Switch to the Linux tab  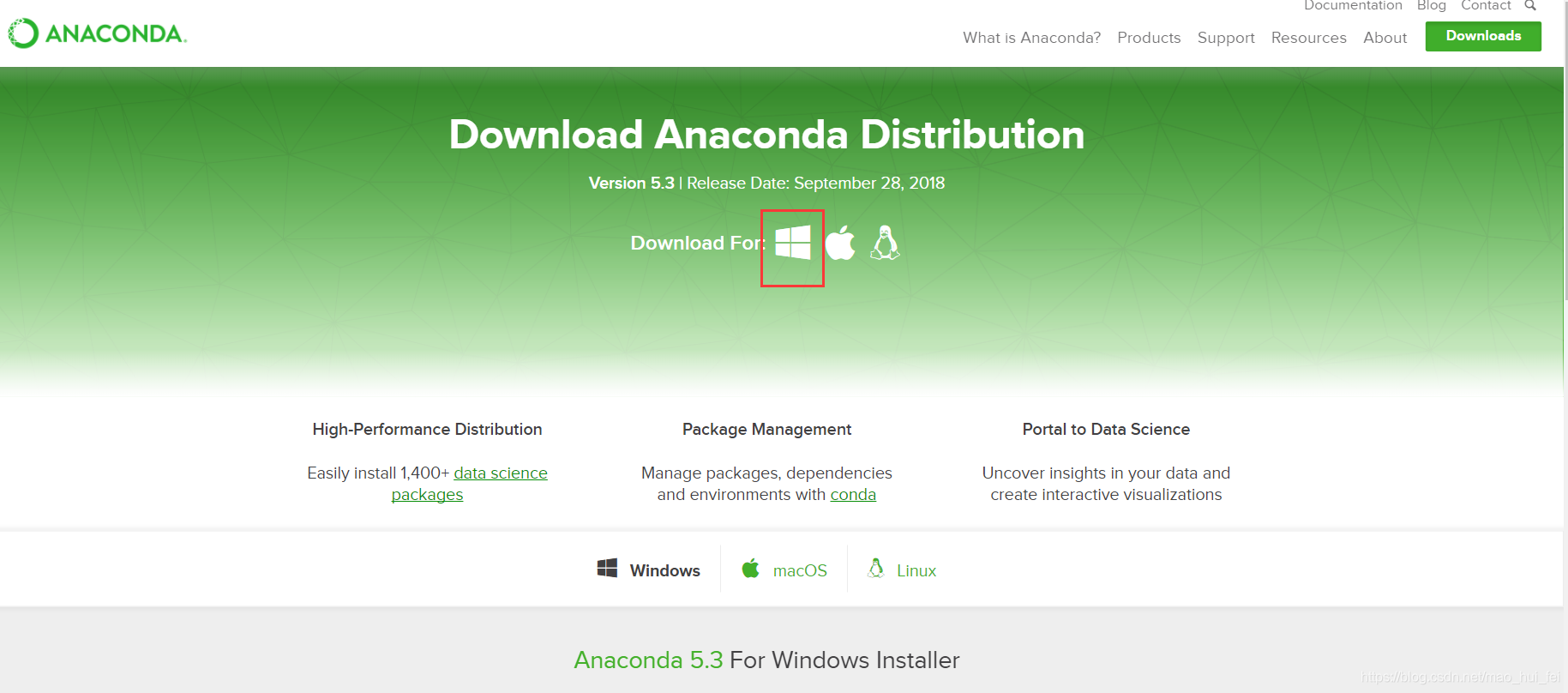tap(901, 569)
